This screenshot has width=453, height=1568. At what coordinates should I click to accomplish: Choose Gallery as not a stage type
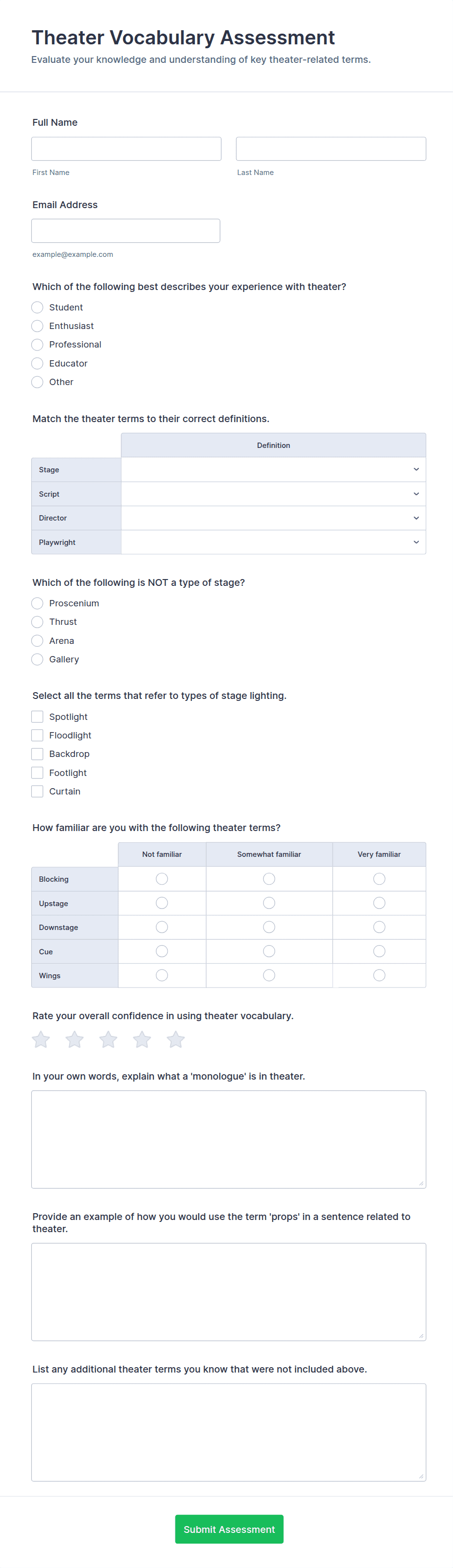37,659
